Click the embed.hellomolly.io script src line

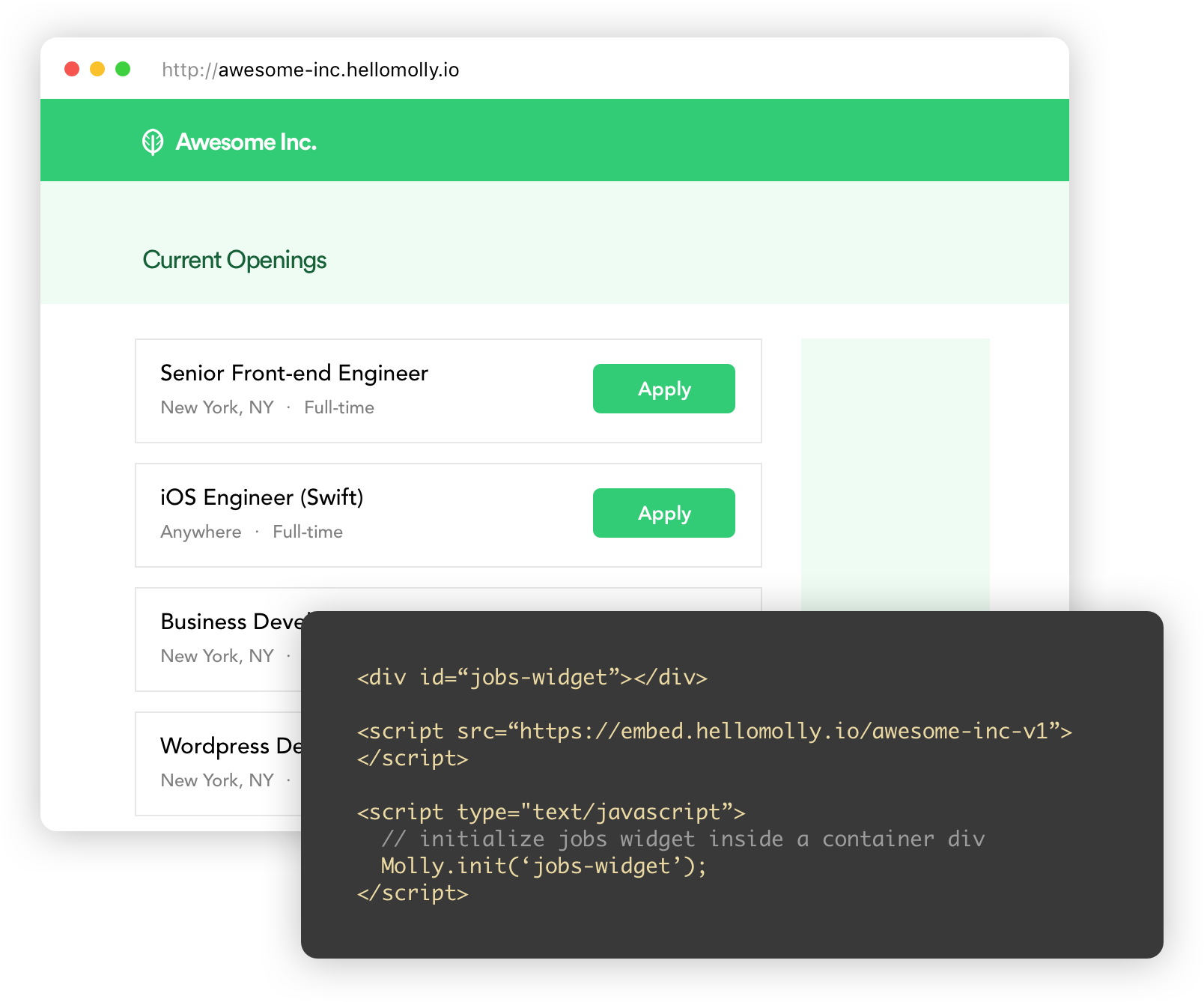(x=714, y=732)
